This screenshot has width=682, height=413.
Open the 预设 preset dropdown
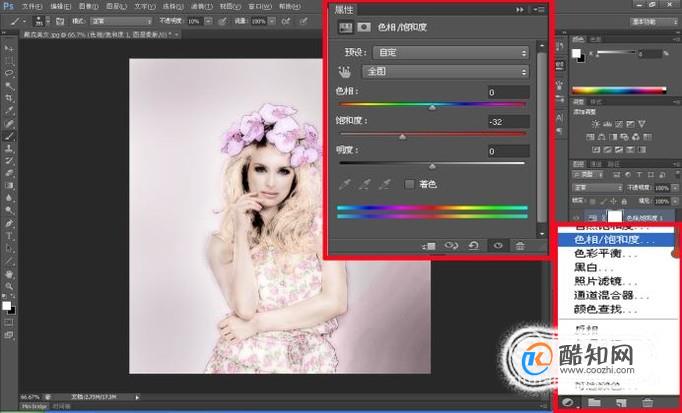point(451,53)
